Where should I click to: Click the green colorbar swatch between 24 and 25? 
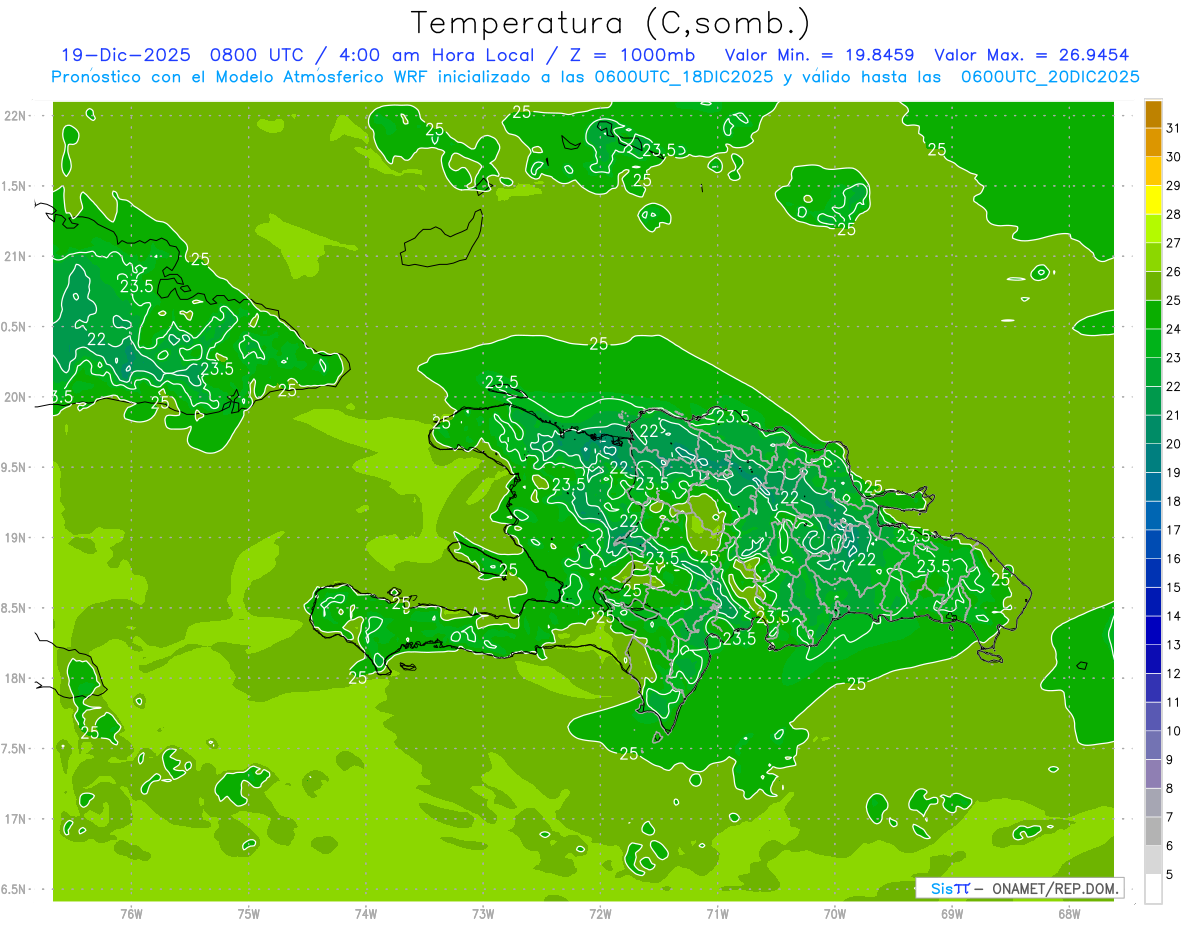pos(1153,315)
